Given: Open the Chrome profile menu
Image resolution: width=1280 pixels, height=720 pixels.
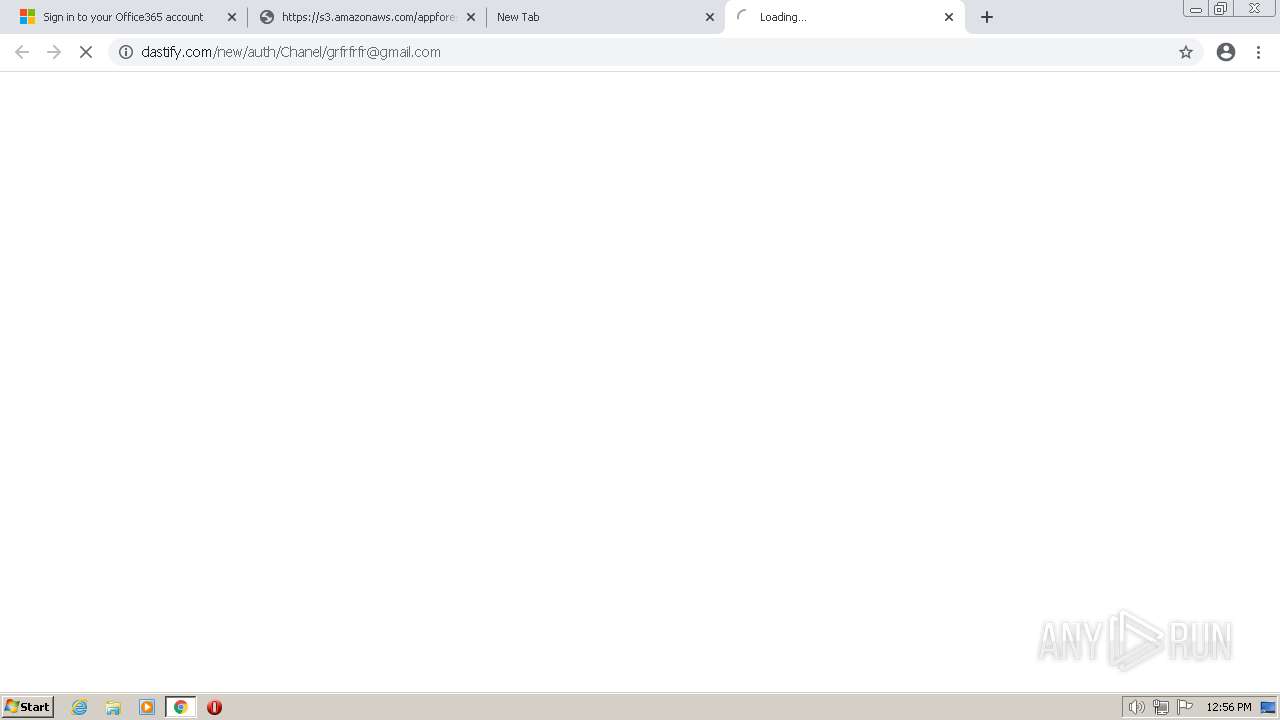Looking at the screenshot, I should 1226,52.
